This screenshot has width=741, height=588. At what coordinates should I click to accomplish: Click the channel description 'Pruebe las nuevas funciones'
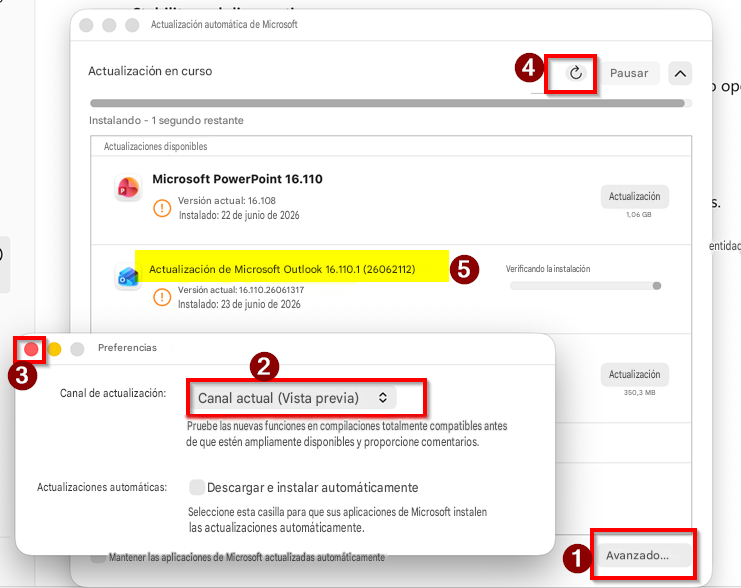tap(346, 434)
